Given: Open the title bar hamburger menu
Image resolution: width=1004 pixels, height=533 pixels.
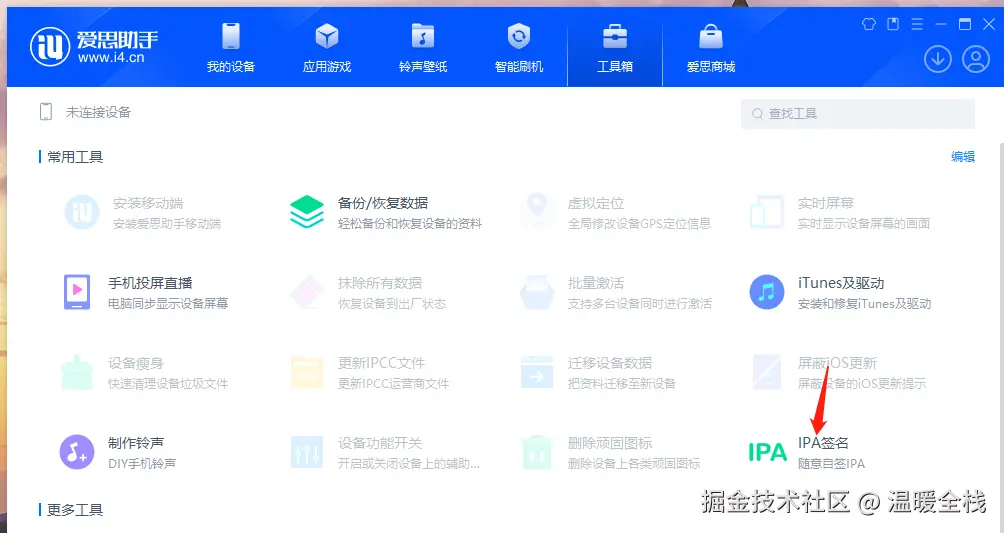Looking at the screenshot, I should 917,24.
